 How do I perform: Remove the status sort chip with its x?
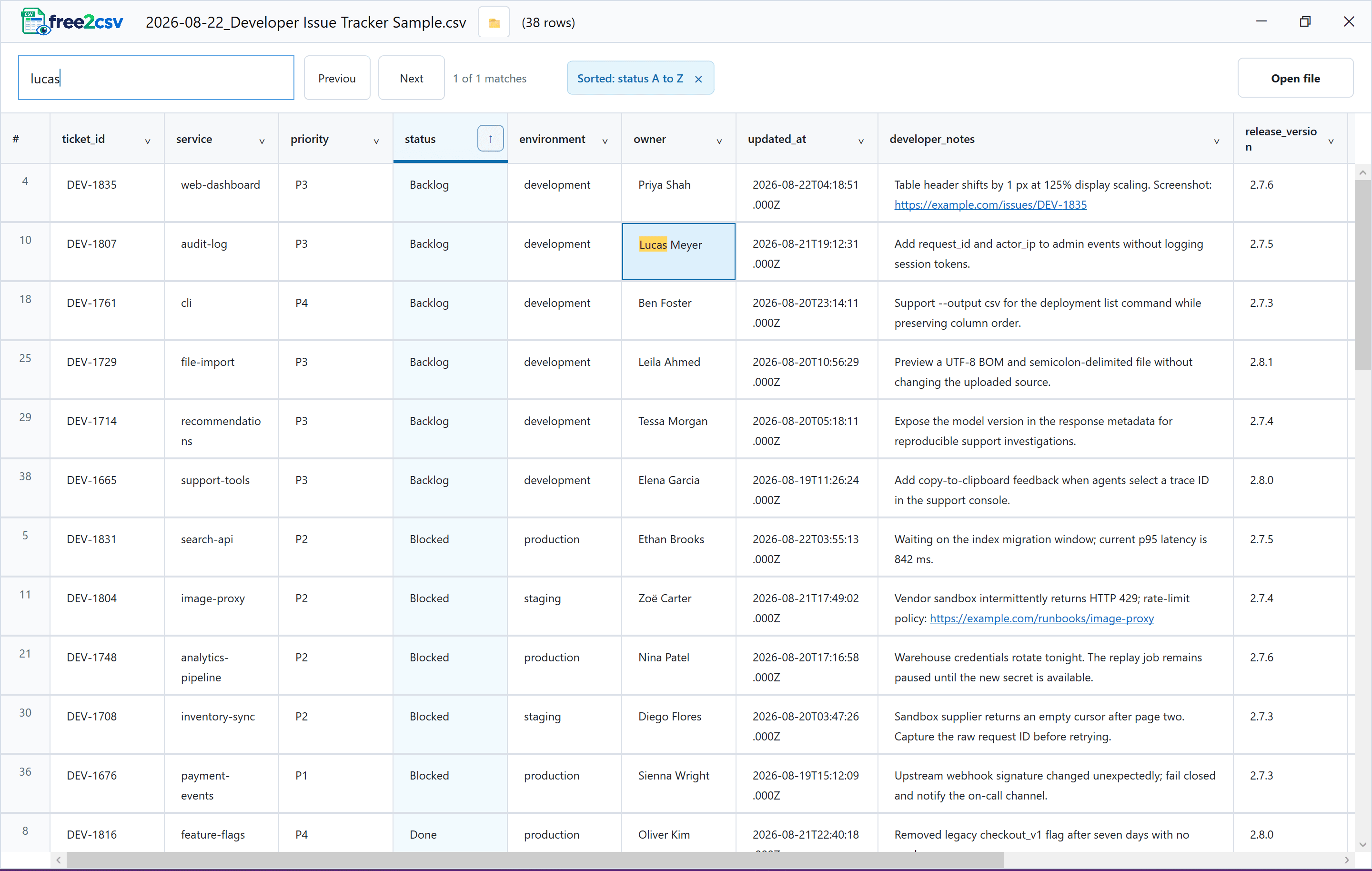click(698, 79)
